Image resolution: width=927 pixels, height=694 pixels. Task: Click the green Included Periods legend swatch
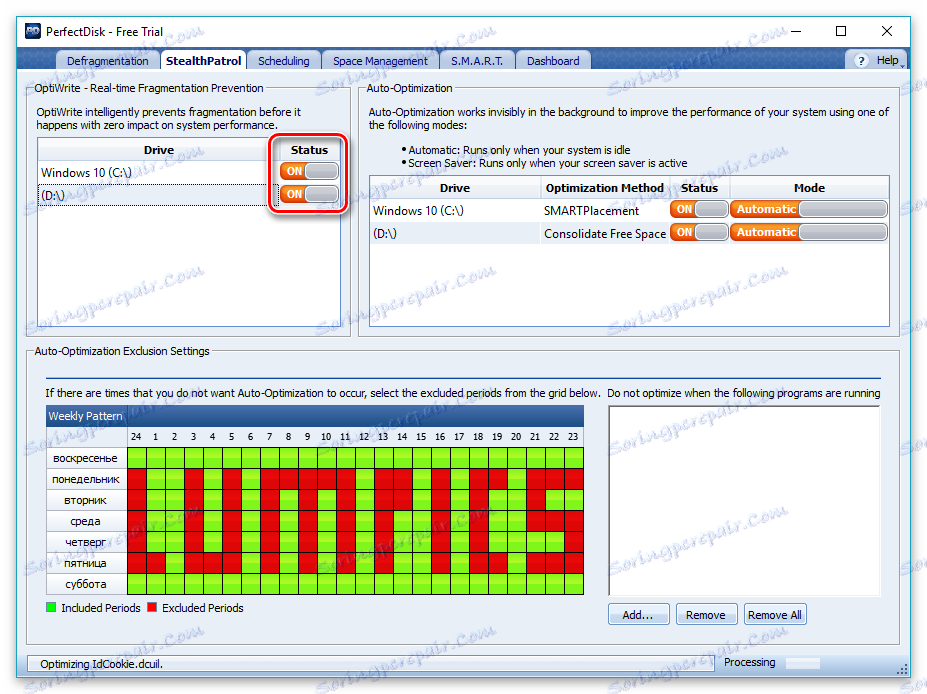tap(51, 607)
